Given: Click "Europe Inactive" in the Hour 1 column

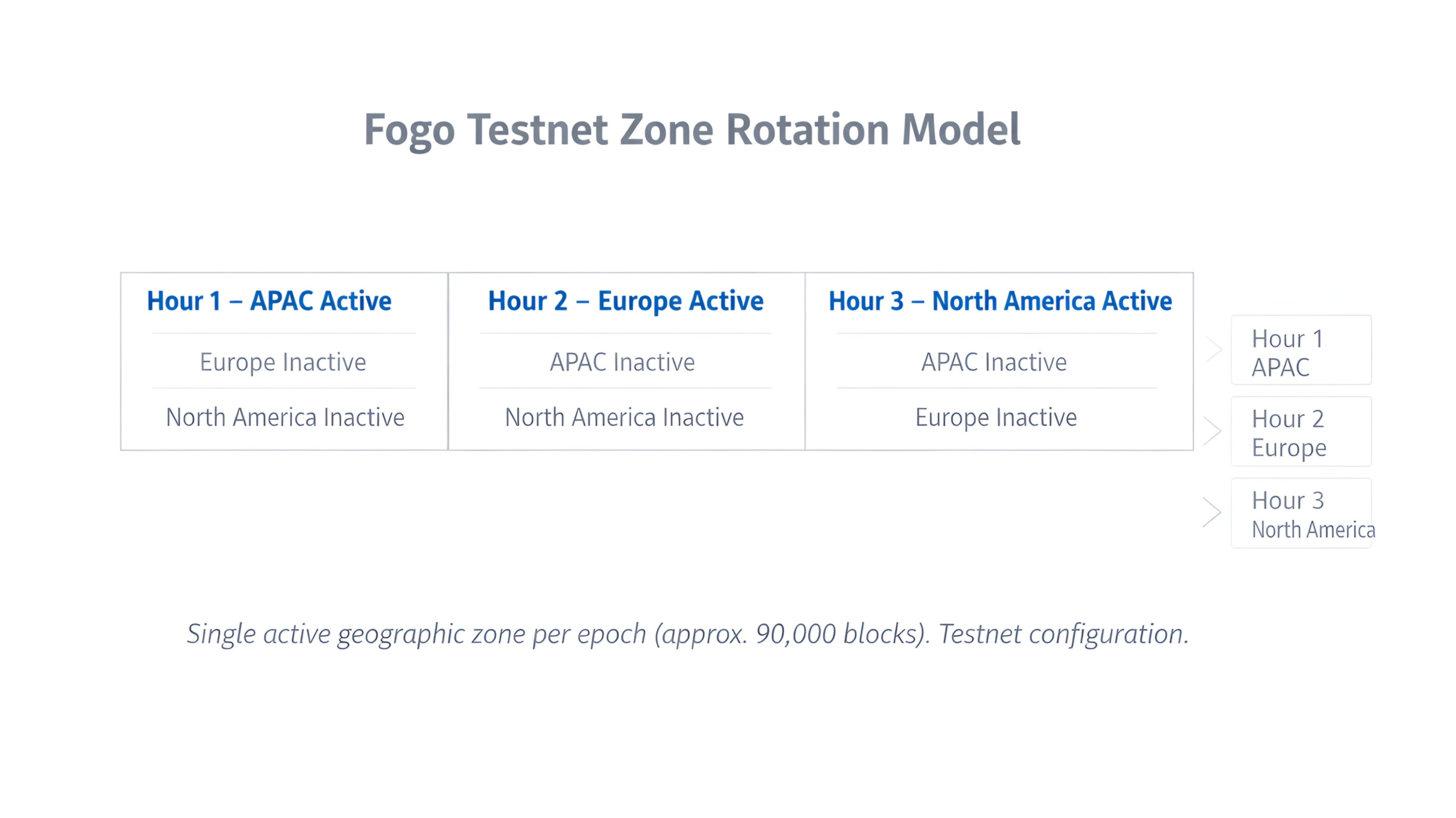Looking at the screenshot, I should point(283,362).
